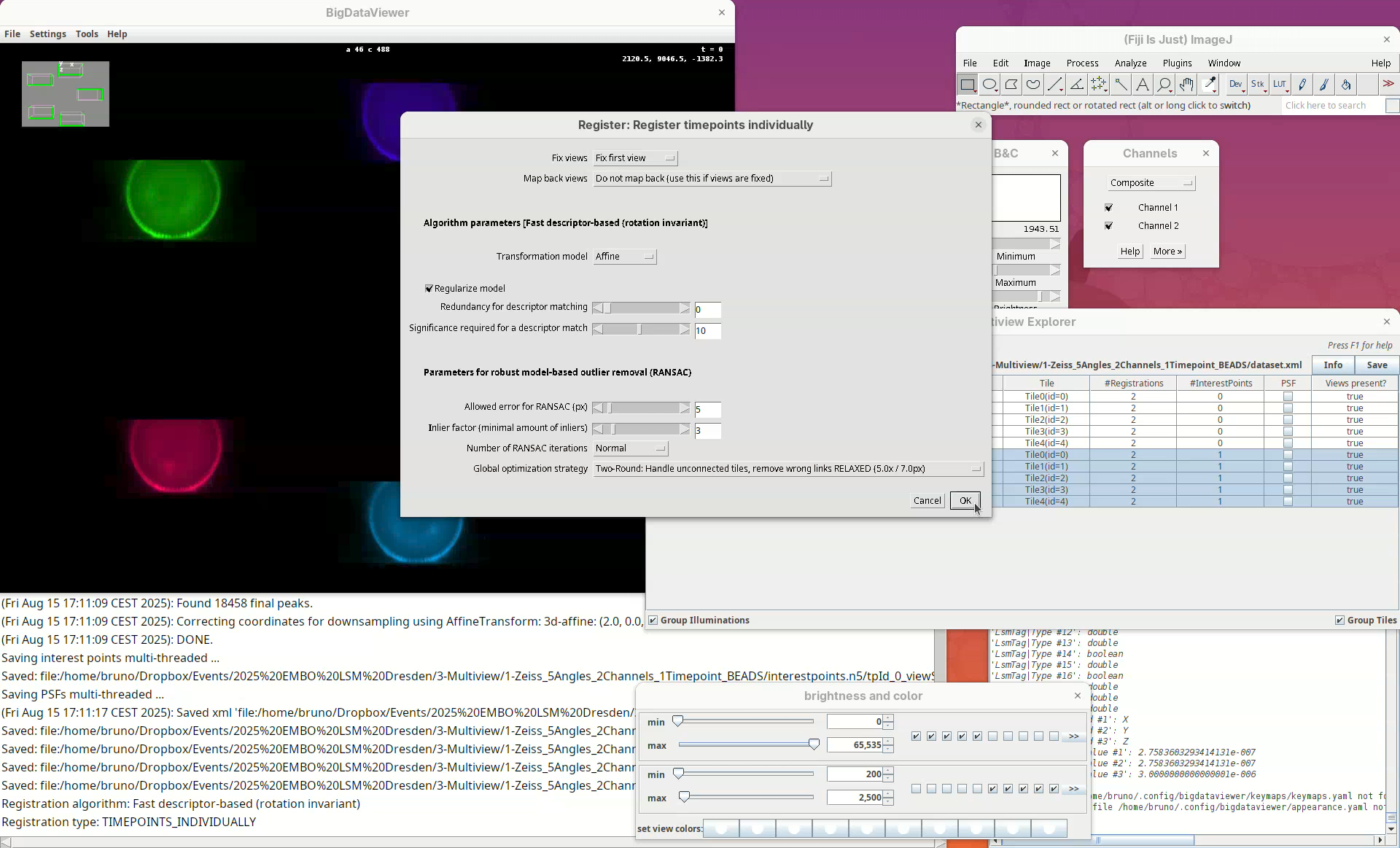Select the Color picker dropper tool
The height and width of the screenshot is (848, 1400).
[x=1209, y=85]
